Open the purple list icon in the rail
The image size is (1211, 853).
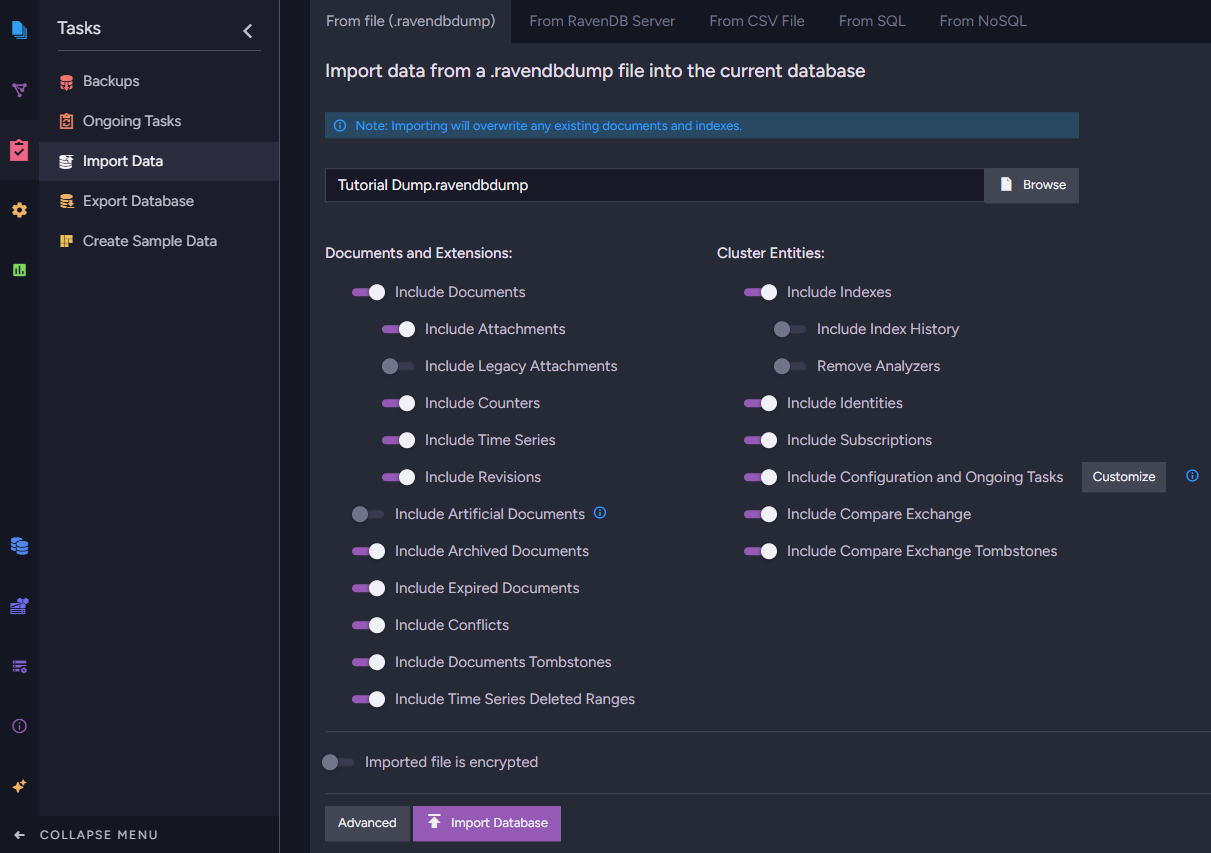coord(19,666)
